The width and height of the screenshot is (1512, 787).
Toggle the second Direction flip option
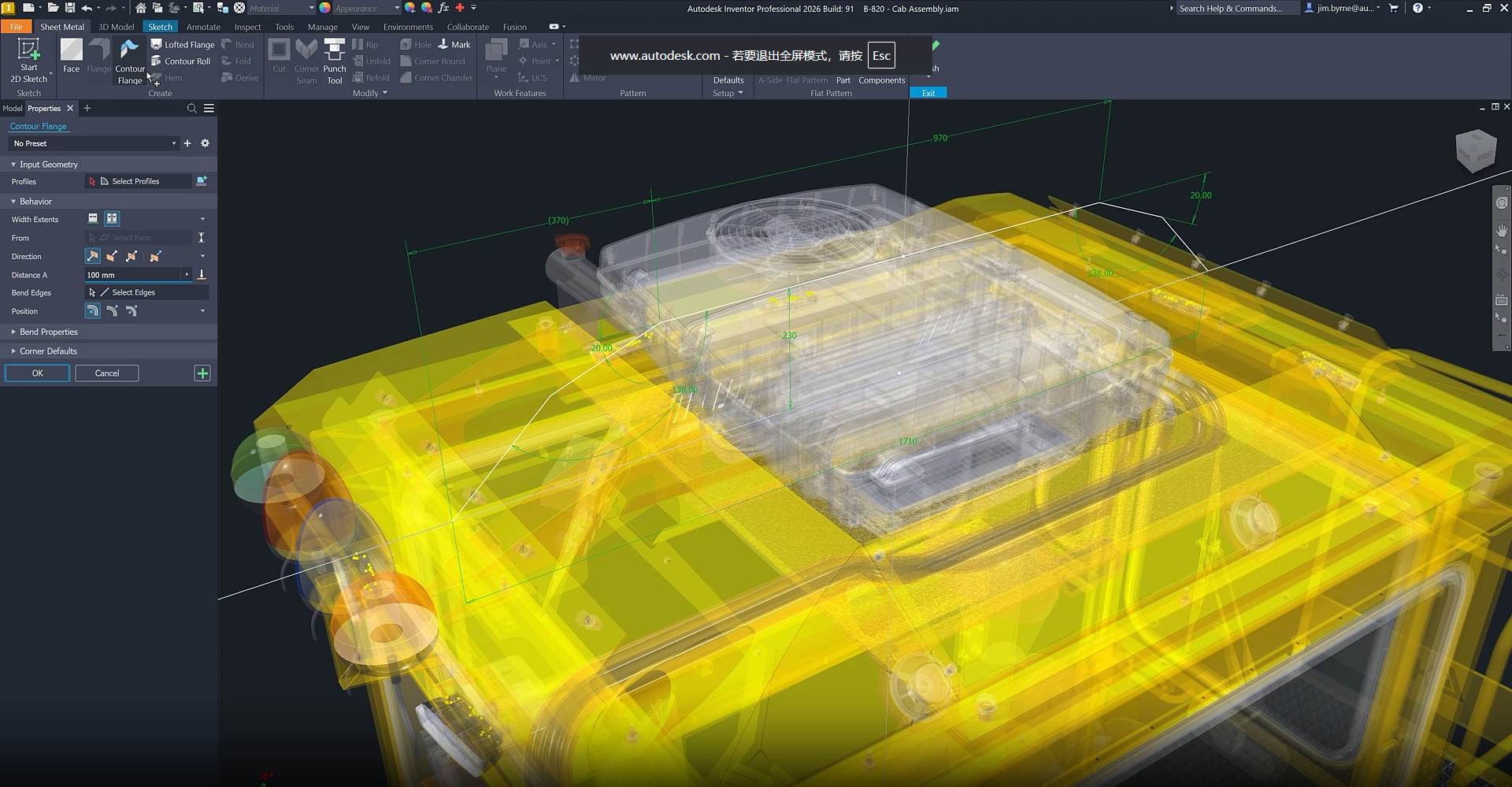click(x=112, y=257)
